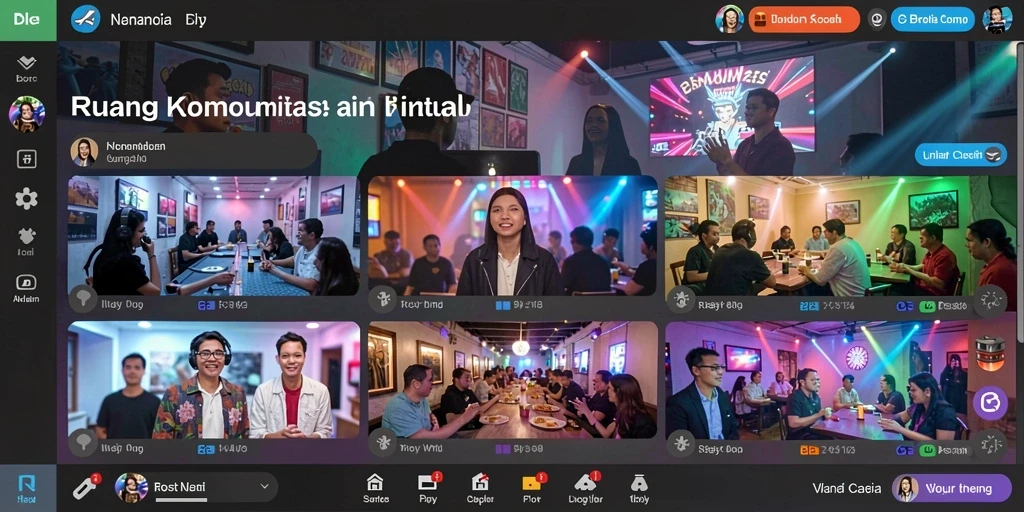This screenshot has width=1024, height=512.
Task: Click the blue counter badge in 'Iltay Dog' row
Action: [206, 305]
